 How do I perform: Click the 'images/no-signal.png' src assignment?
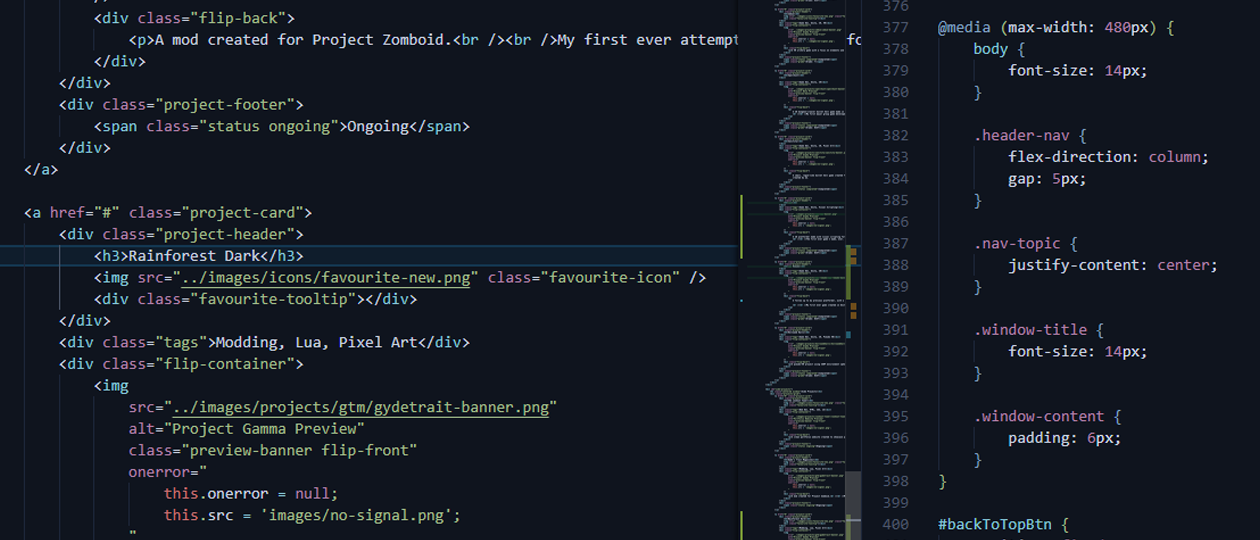click(x=312, y=515)
